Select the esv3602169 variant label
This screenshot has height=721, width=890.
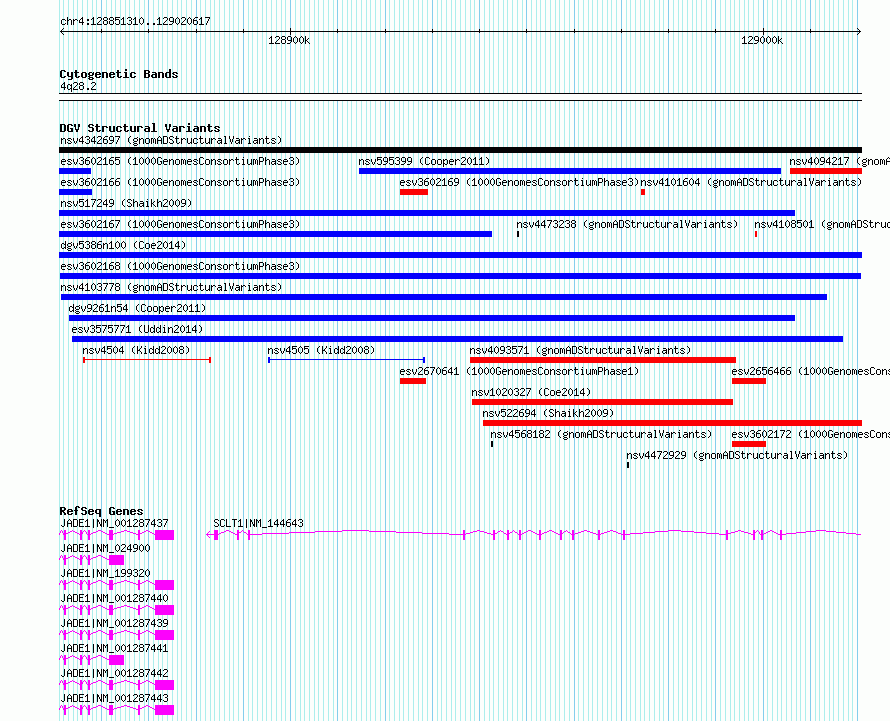coord(519,182)
